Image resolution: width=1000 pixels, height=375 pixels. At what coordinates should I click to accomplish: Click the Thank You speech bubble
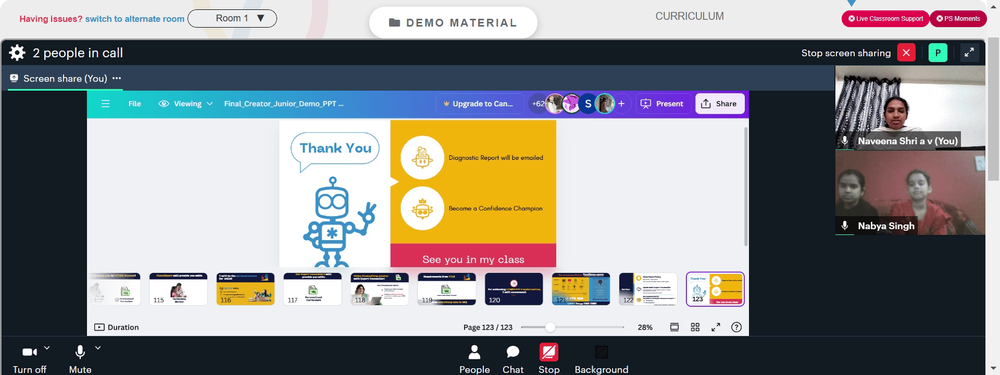[x=335, y=151]
